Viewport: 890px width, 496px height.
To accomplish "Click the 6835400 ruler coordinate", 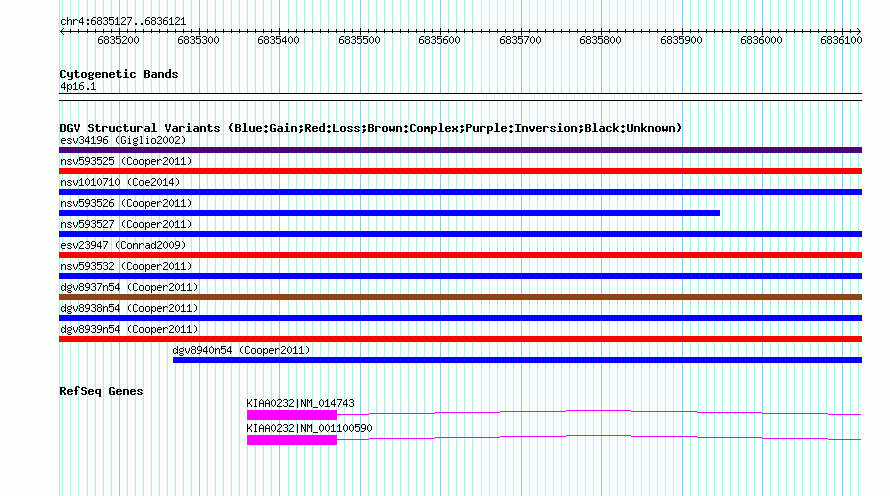I will pyautogui.click(x=278, y=40).
